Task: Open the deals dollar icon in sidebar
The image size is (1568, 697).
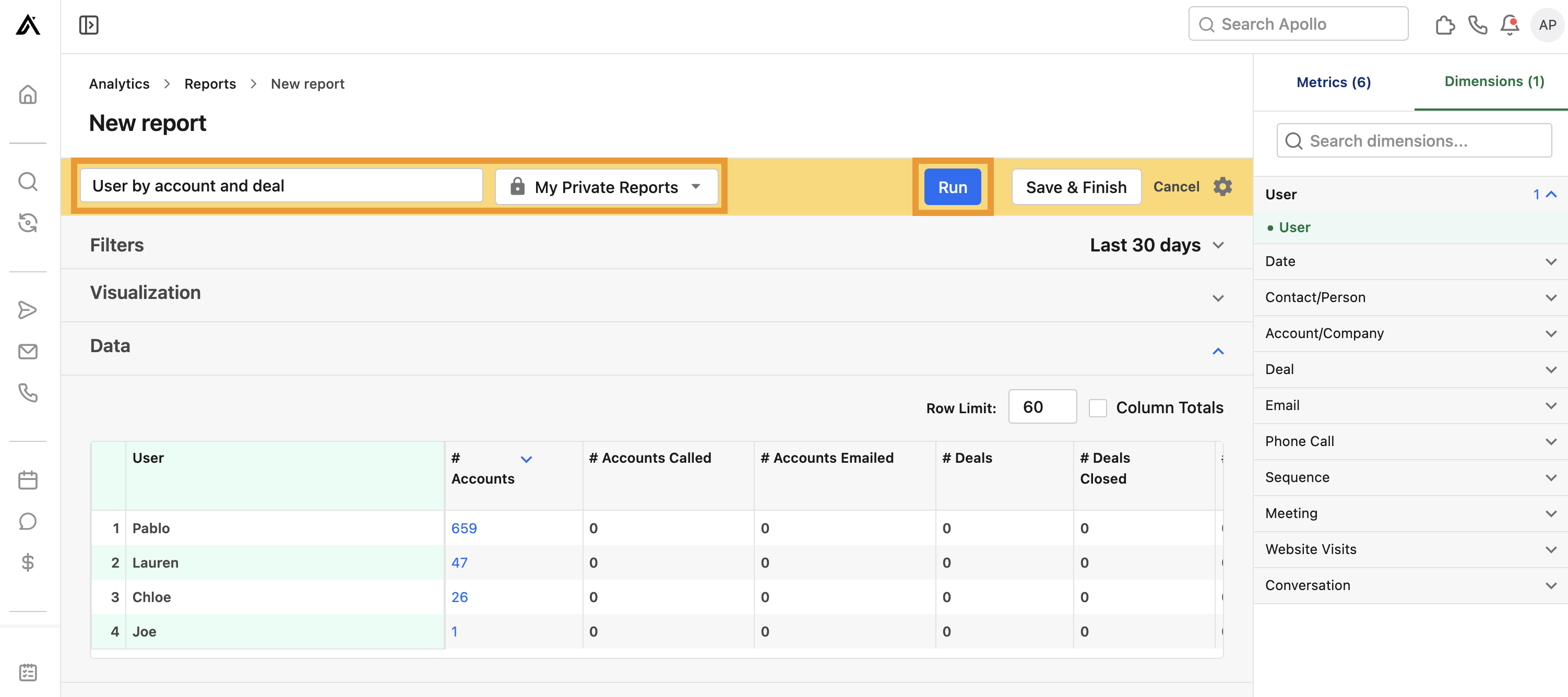Action: point(28,562)
